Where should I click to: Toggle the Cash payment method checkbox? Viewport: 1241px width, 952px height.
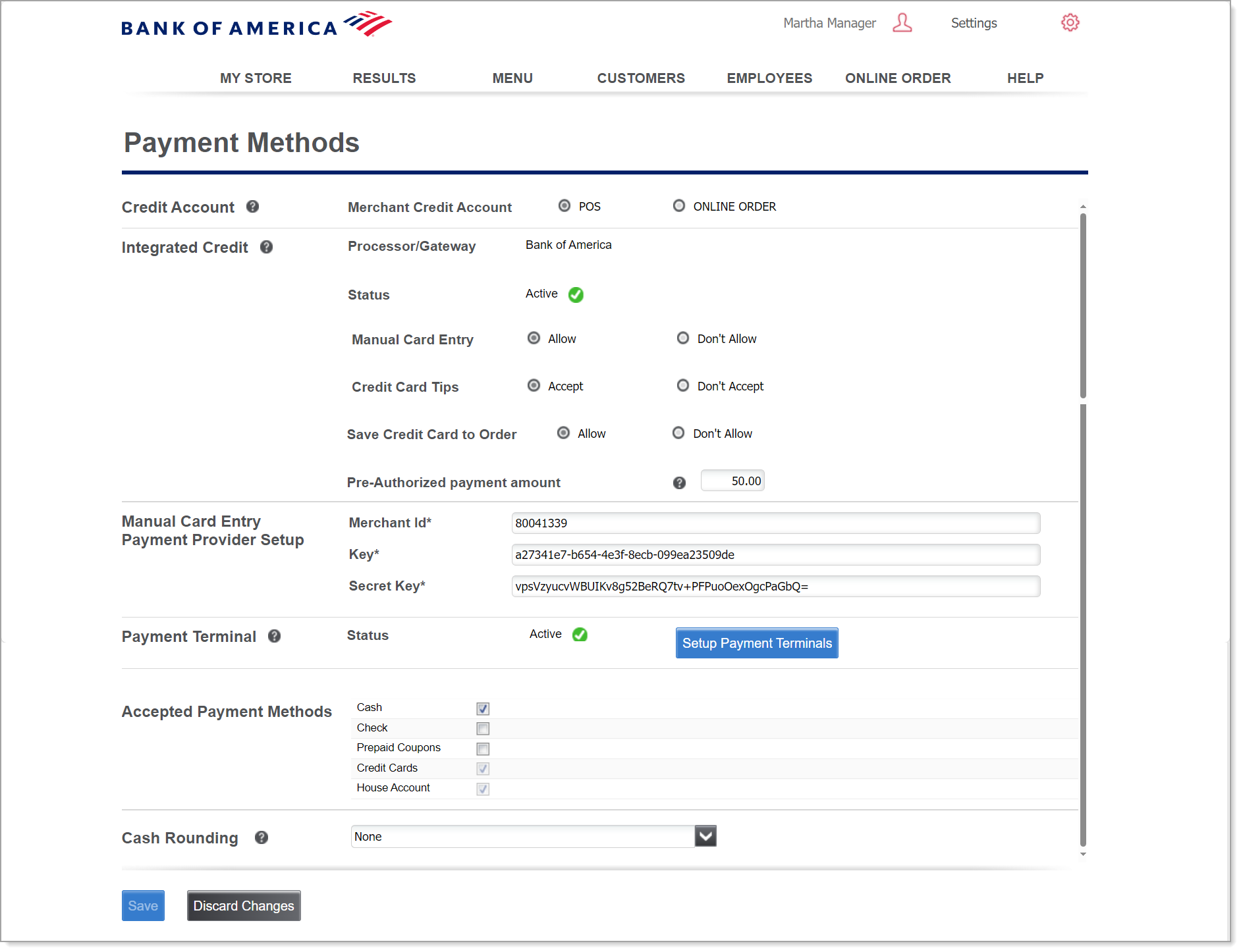point(483,708)
